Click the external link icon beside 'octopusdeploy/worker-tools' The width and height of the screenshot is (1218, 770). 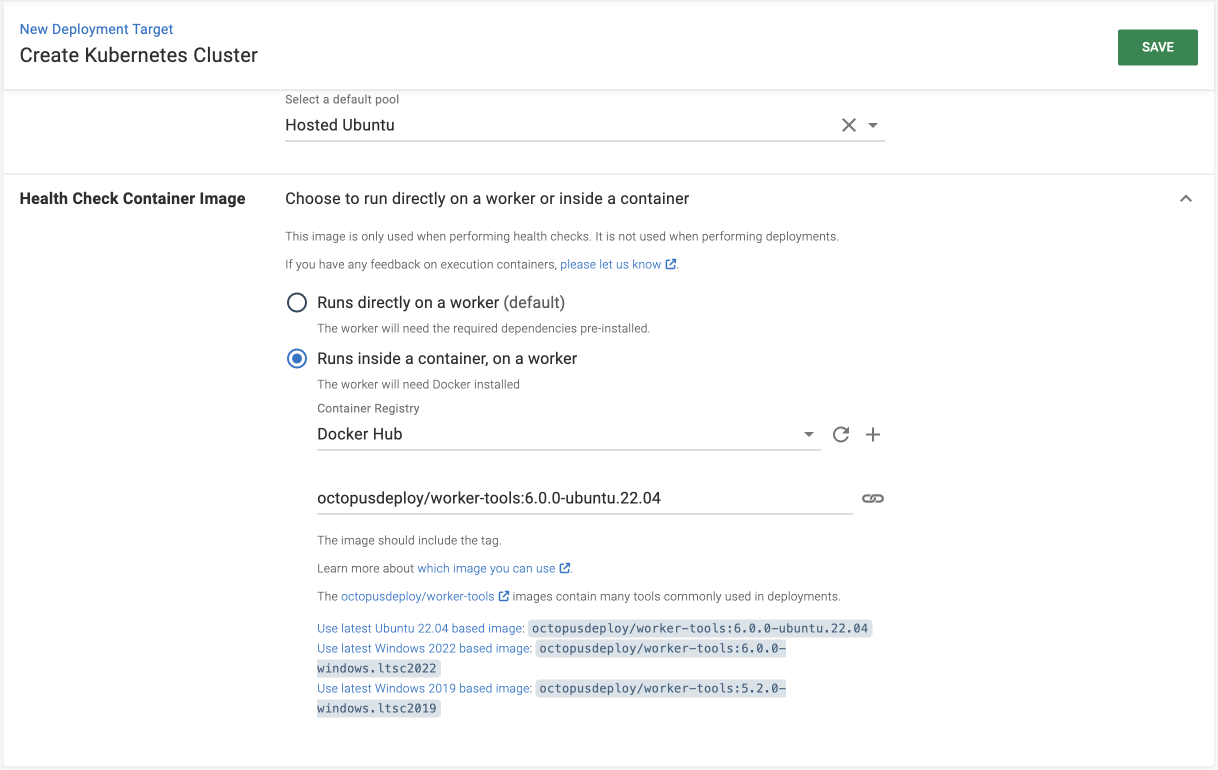pos(504,596)
